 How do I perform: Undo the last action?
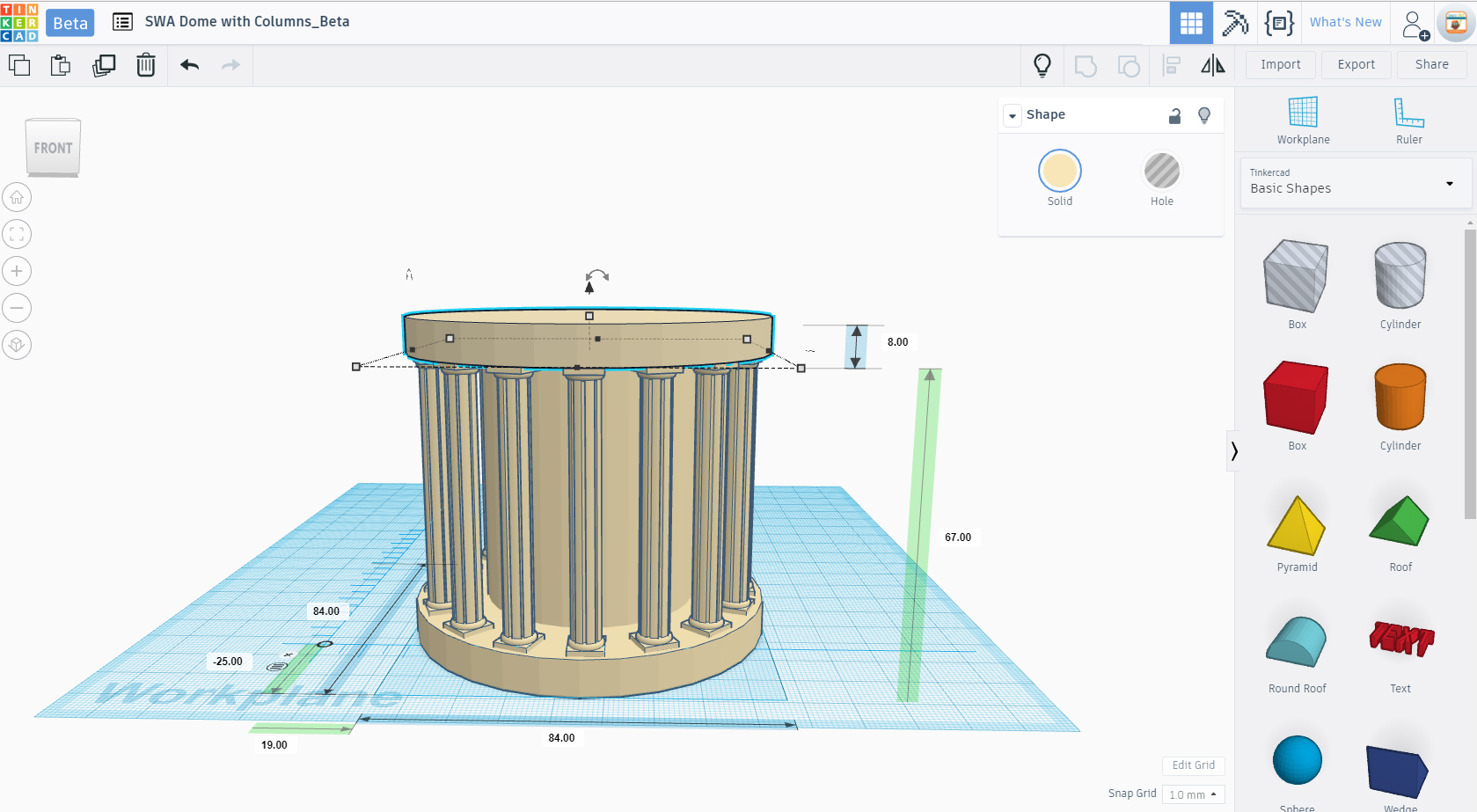pos(189,65)
